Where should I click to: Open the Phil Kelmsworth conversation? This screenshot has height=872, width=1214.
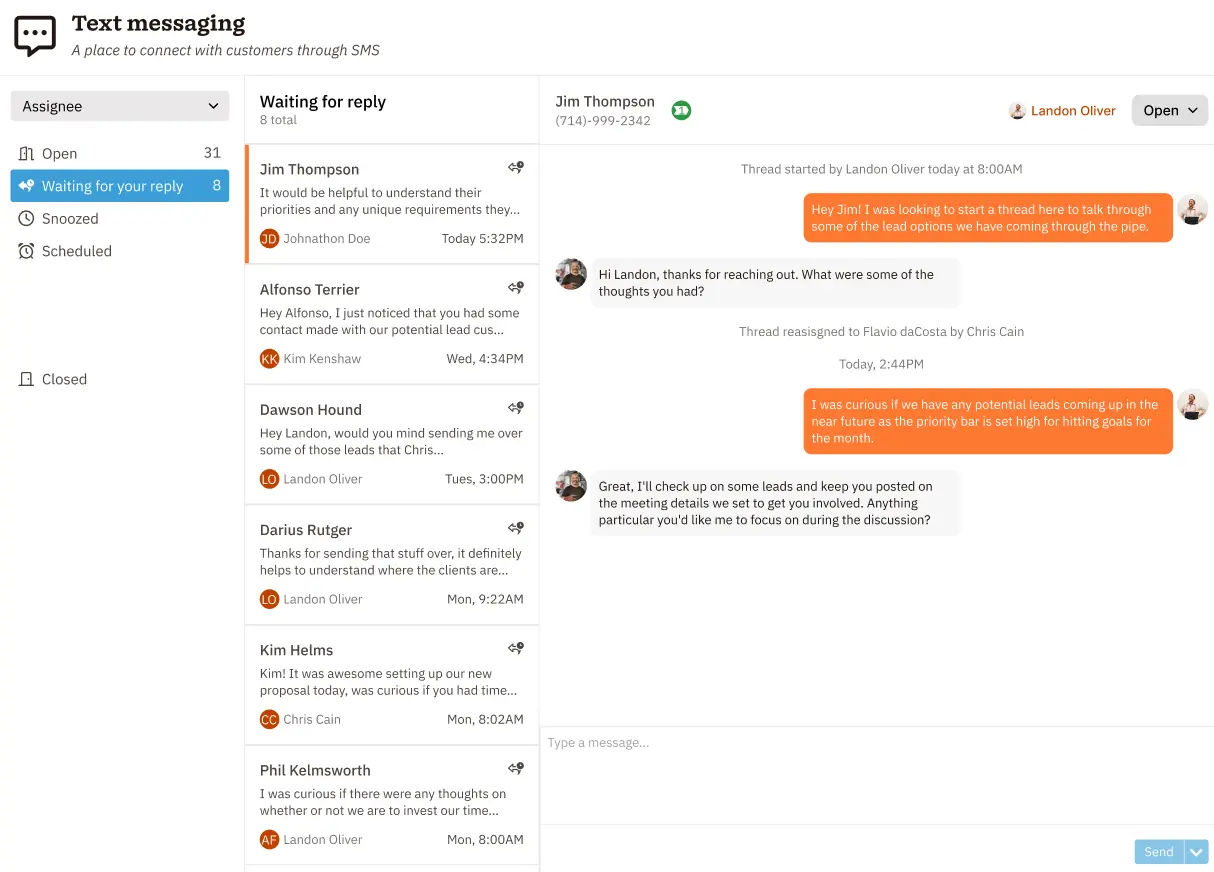[x=391, y=800]
